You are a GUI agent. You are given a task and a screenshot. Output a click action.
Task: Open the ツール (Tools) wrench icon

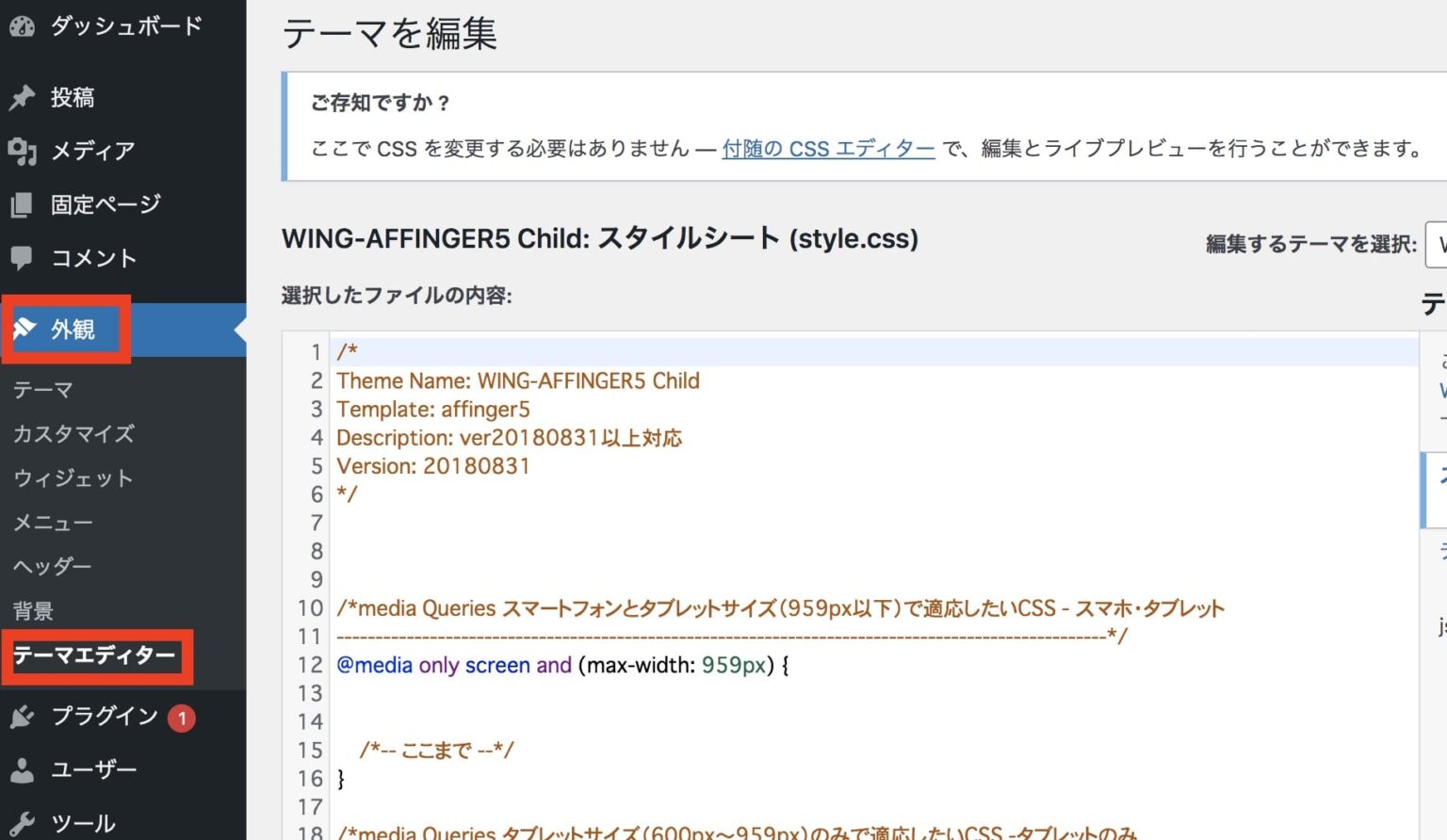click(x=24, y=821)
